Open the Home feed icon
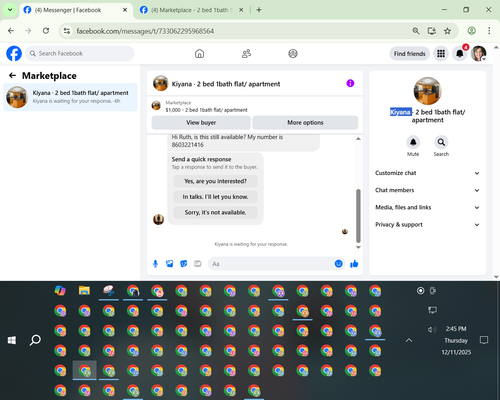 pos(199,54)
